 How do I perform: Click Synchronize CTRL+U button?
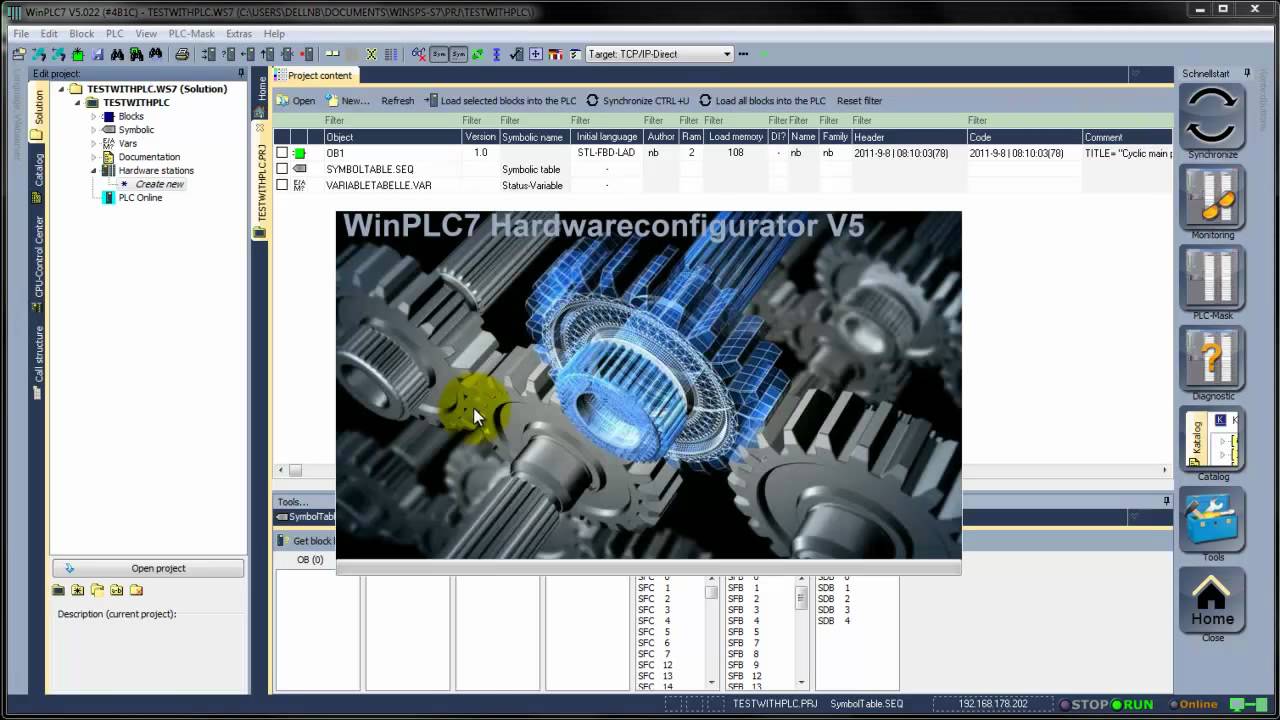click(x=638, y=100)
